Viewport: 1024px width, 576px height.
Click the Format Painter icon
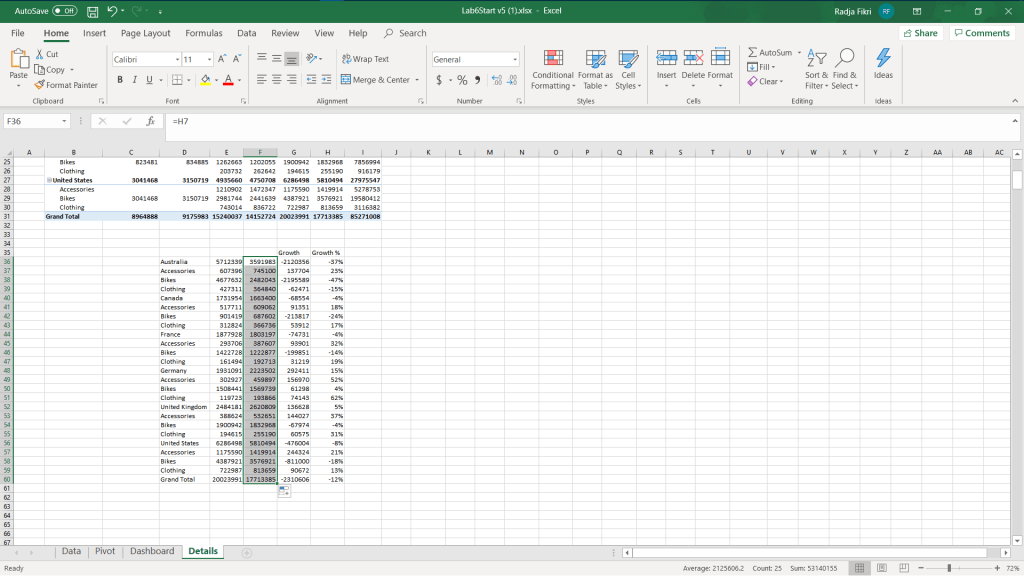(x=41, y=85)
